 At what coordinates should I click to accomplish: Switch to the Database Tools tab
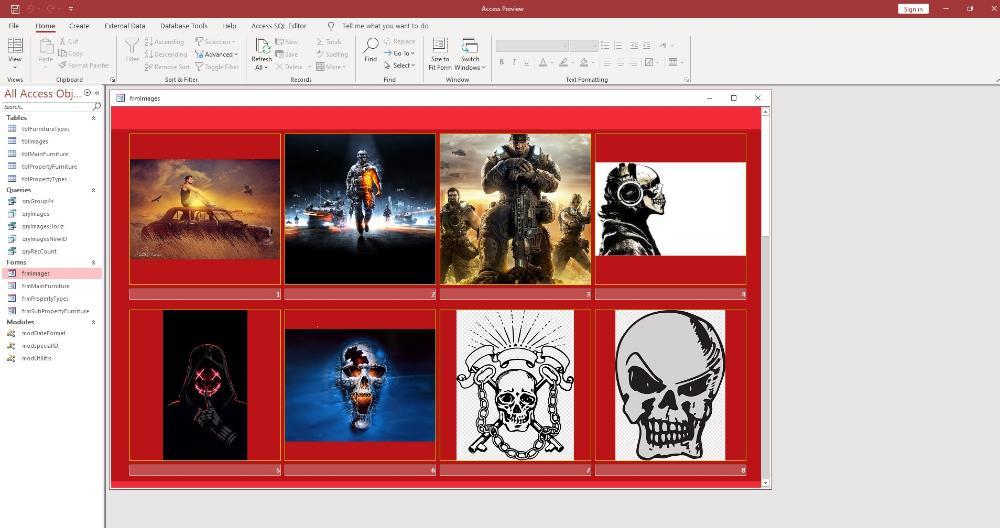click(184, 26)
